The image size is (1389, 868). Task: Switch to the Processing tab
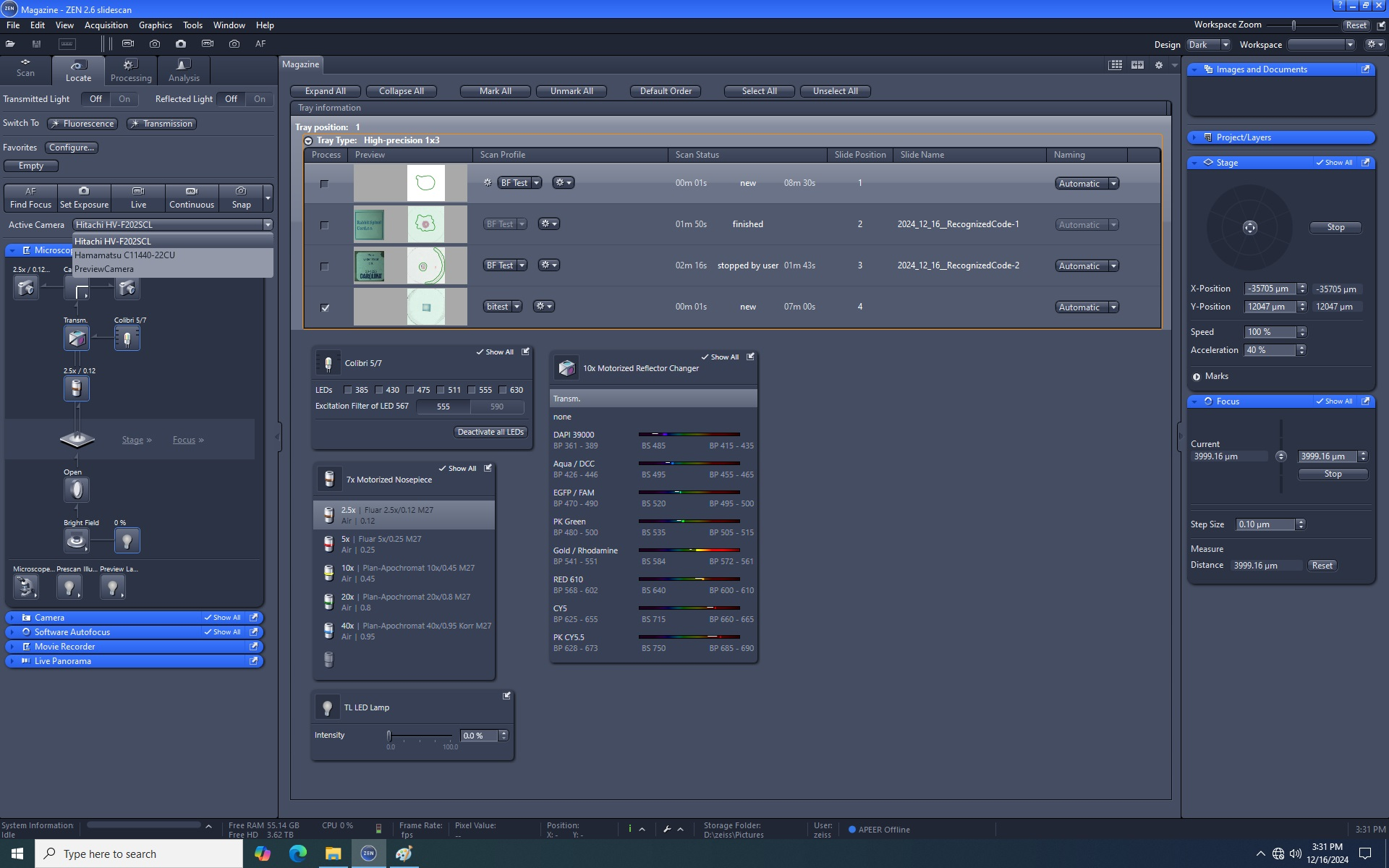coord(131,70)
